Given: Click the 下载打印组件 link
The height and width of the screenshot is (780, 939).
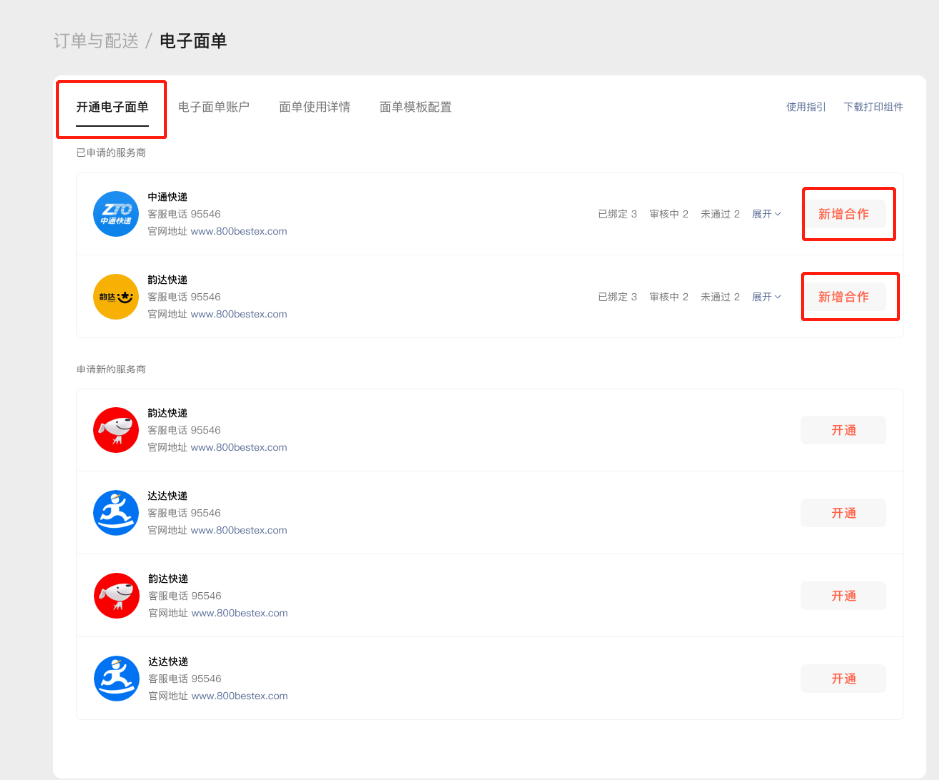Looking at the screenshot, I should (x=873, y=107).
